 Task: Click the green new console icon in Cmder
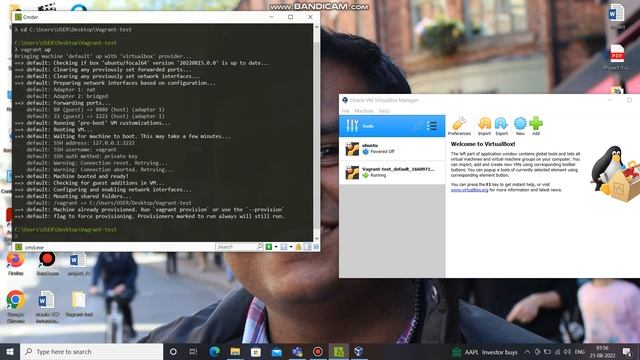pos(269,247)
